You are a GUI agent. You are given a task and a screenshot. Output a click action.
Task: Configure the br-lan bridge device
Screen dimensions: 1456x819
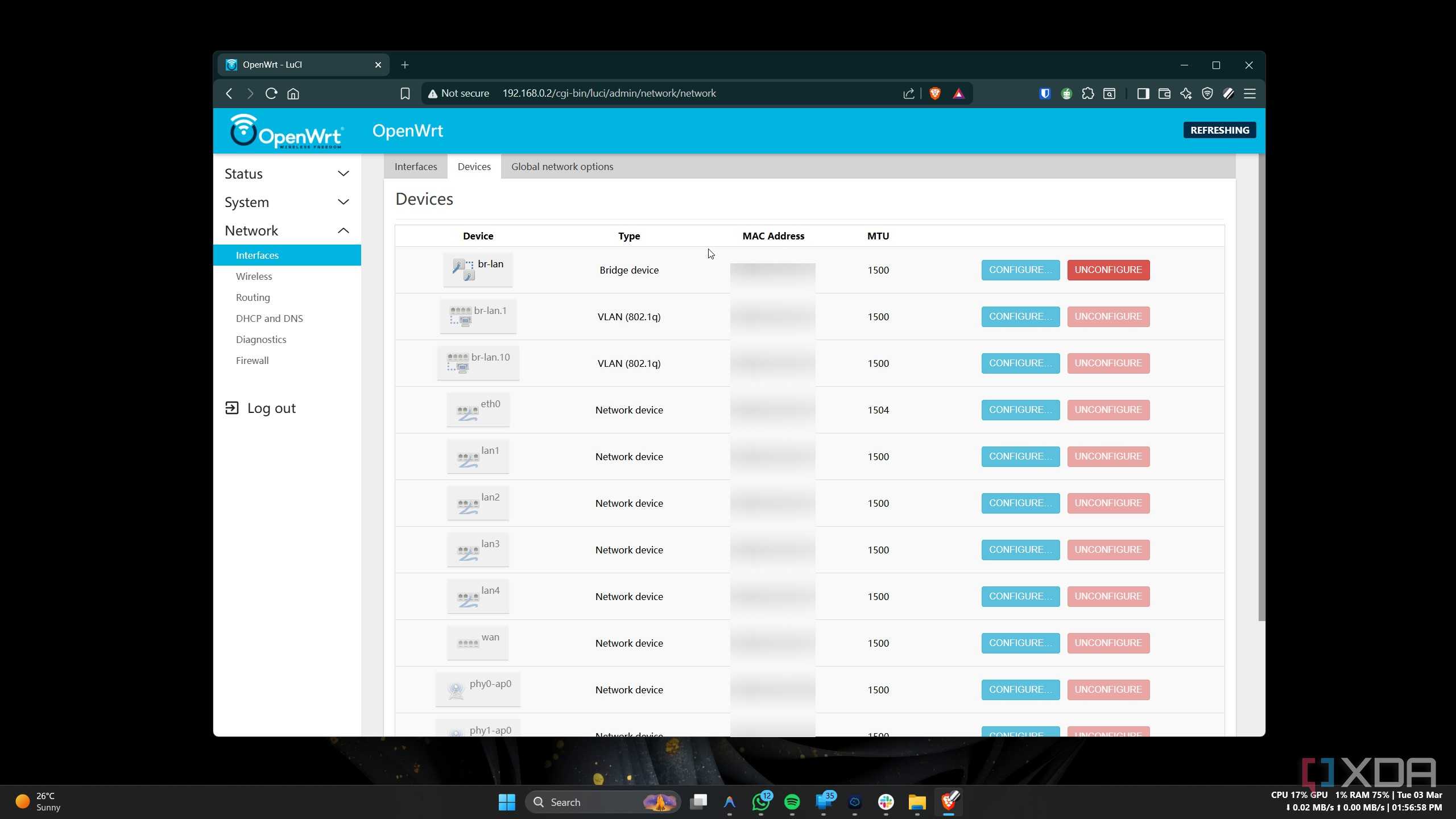tap(1020, 270)
